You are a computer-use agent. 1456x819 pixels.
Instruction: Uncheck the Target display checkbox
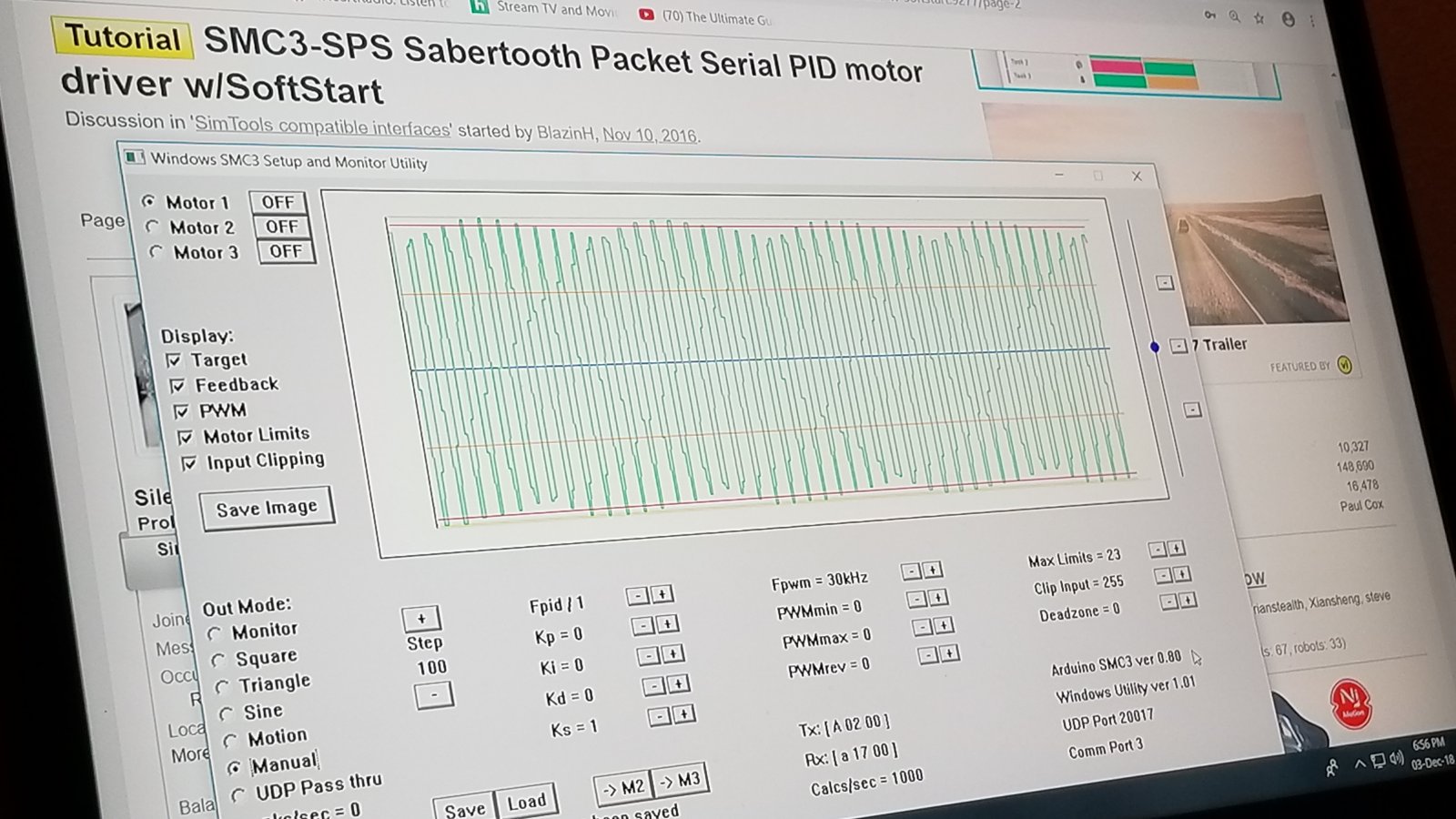pos(174,360)
